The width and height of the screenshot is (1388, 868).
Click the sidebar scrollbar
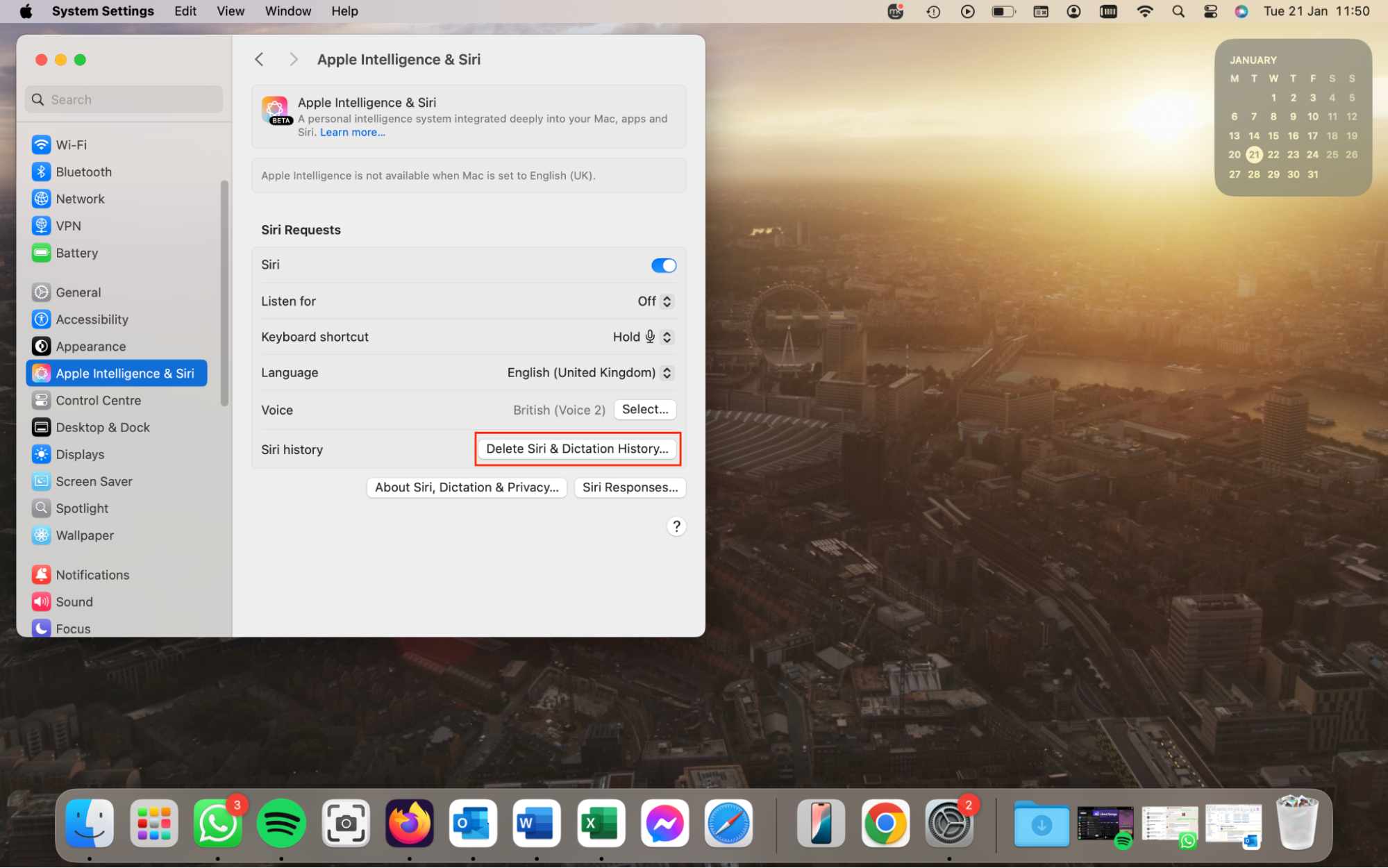pyautogui.click(x=224, y=292)
